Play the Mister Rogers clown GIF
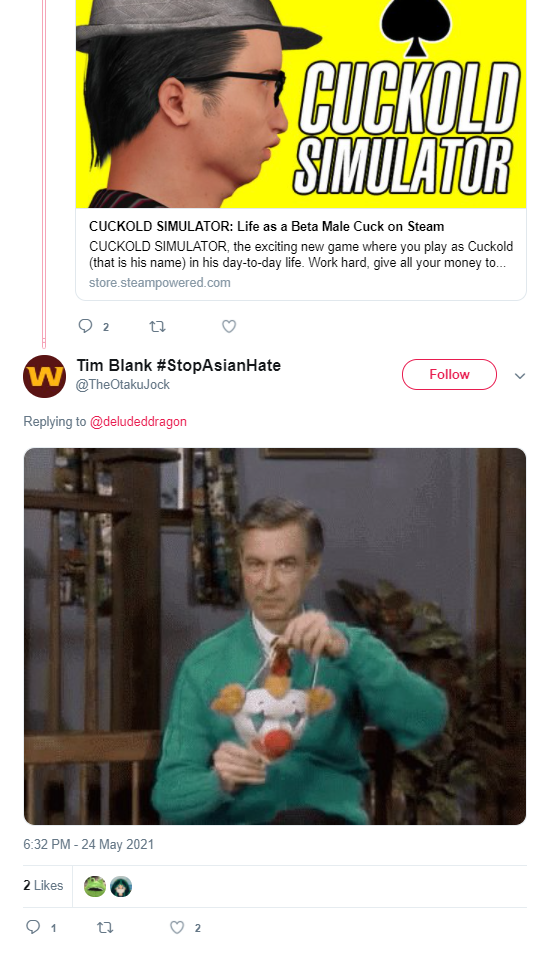This screenshot has width=553, height=957. point(275,636)
